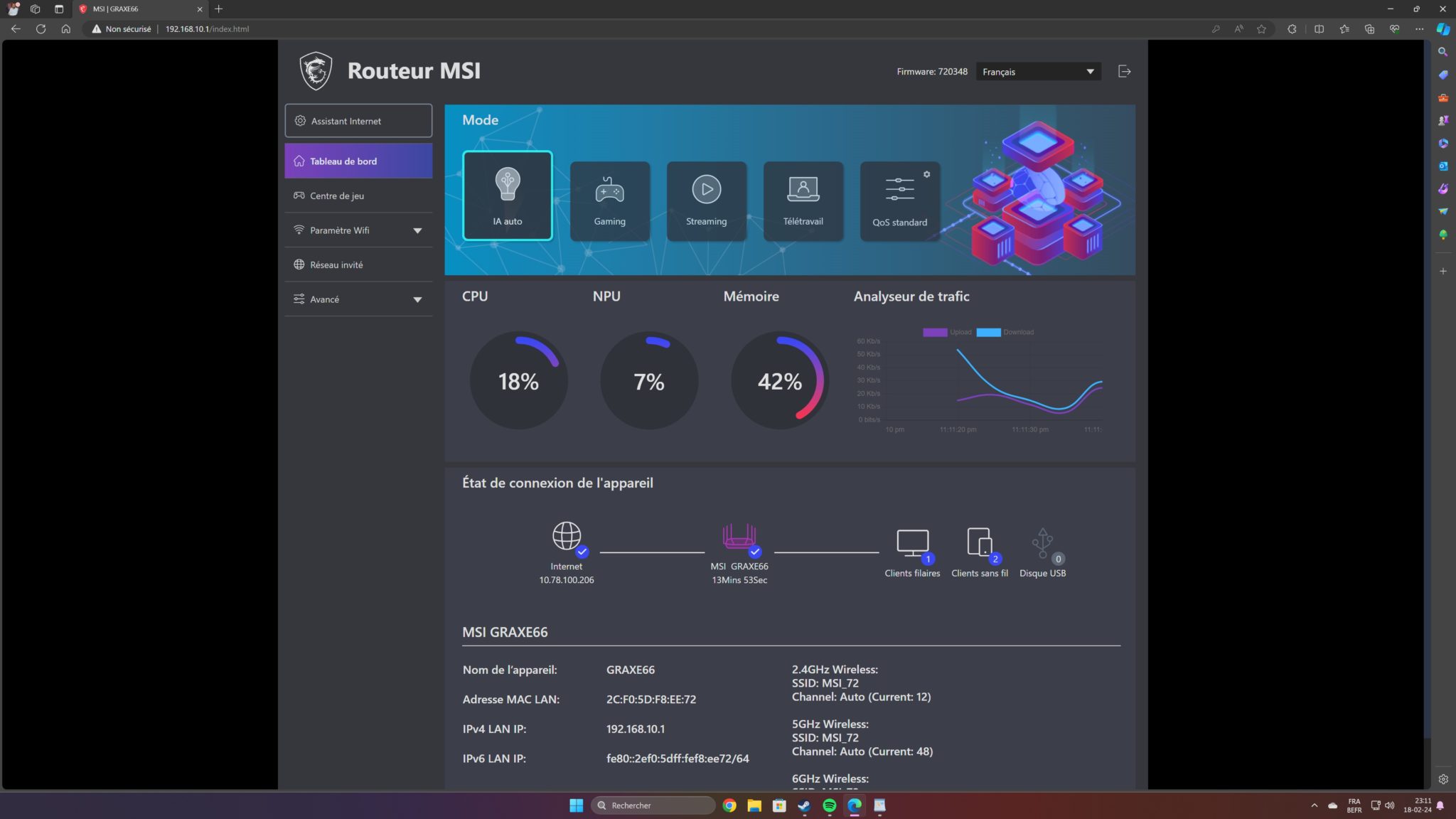The image size is (1456, 819).
Task: Click the Internet IP 10.78.100.206
Action: (x=566, y=580)
